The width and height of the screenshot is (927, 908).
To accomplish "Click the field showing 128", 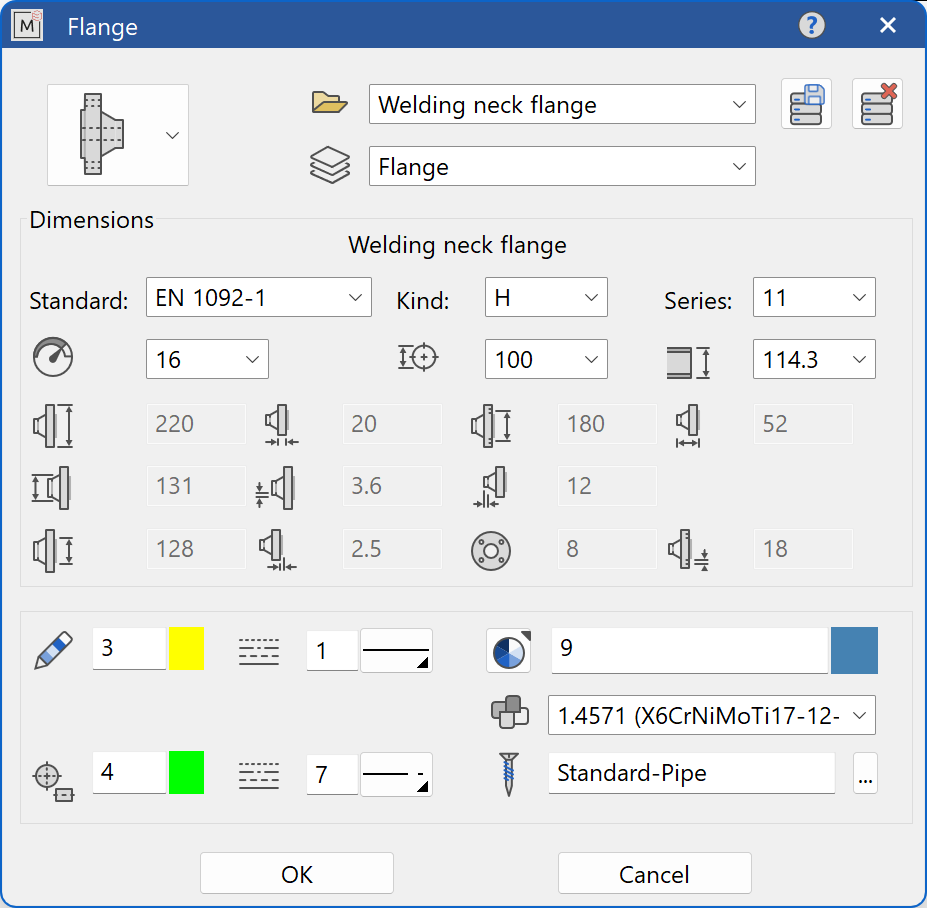I will (x=196, y=549).
